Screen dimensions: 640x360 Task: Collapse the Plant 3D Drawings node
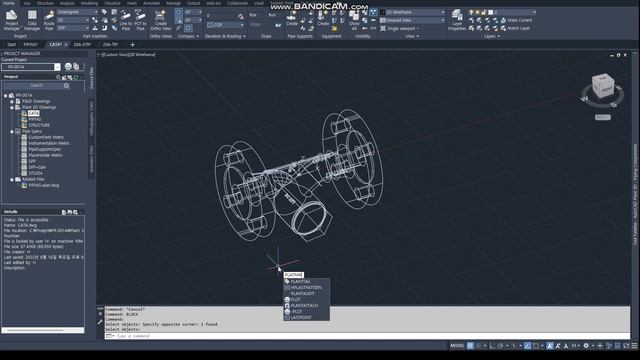click(12, 107)
